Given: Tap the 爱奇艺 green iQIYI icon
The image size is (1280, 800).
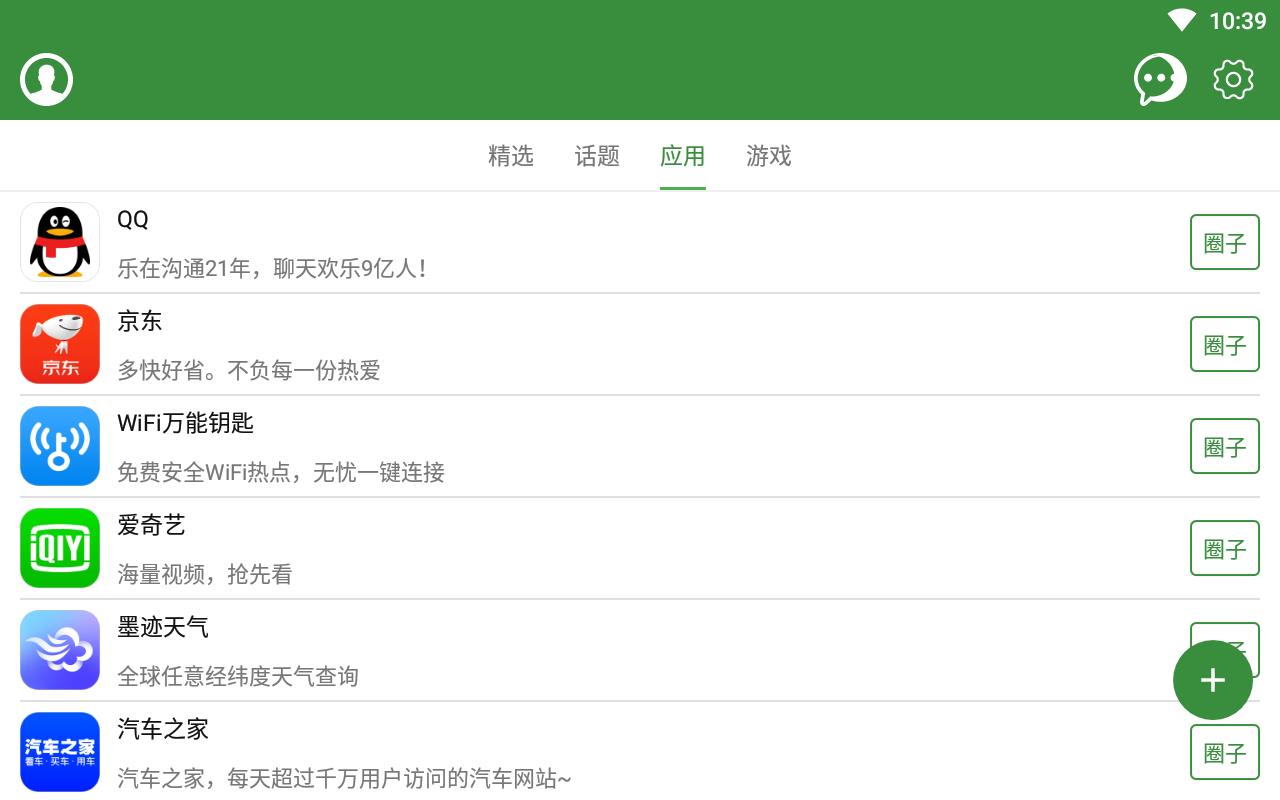Looking at the screenshot, I should tap(60, 548).
